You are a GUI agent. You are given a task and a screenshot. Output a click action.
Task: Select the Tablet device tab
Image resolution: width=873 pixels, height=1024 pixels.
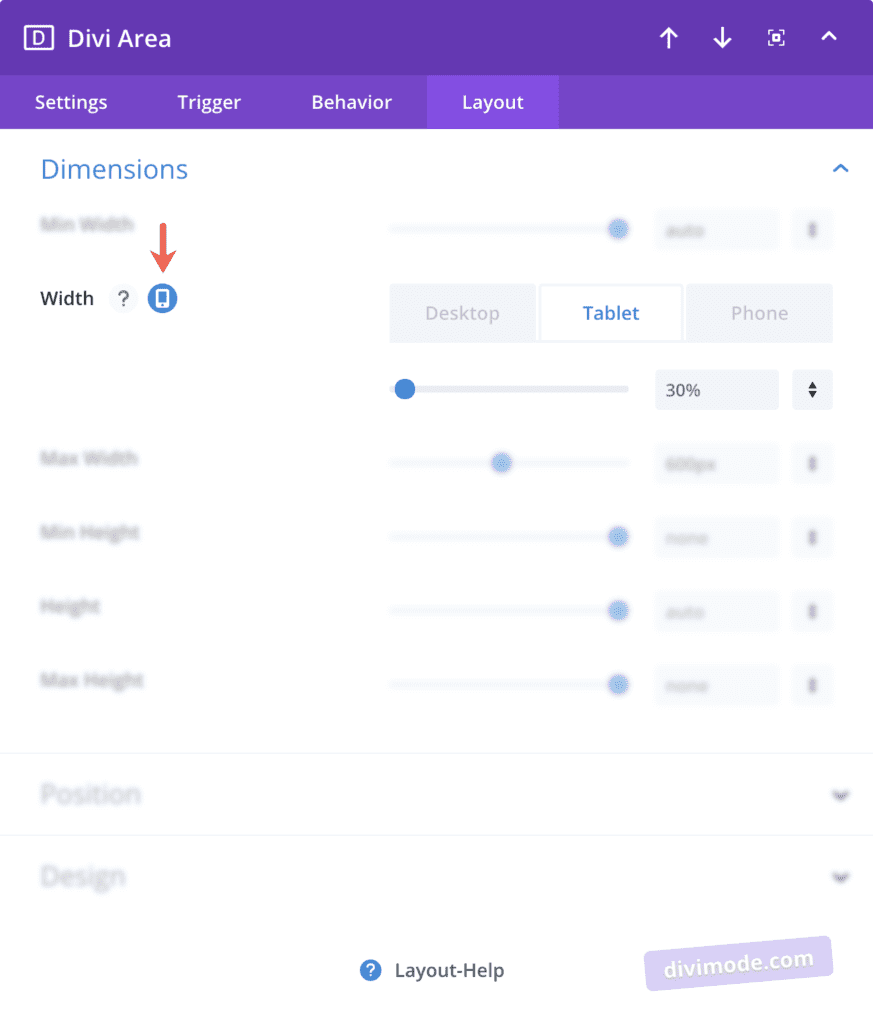[x=611, y=313]
